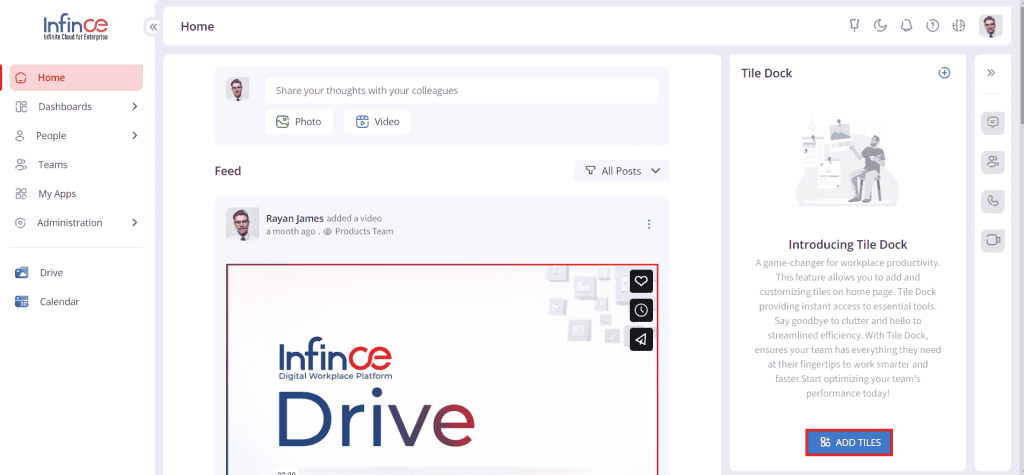Image resolution: width=1024 pixels, height=475 pixels.
Task: Open notifications bell icon
Action: point(906,25)
